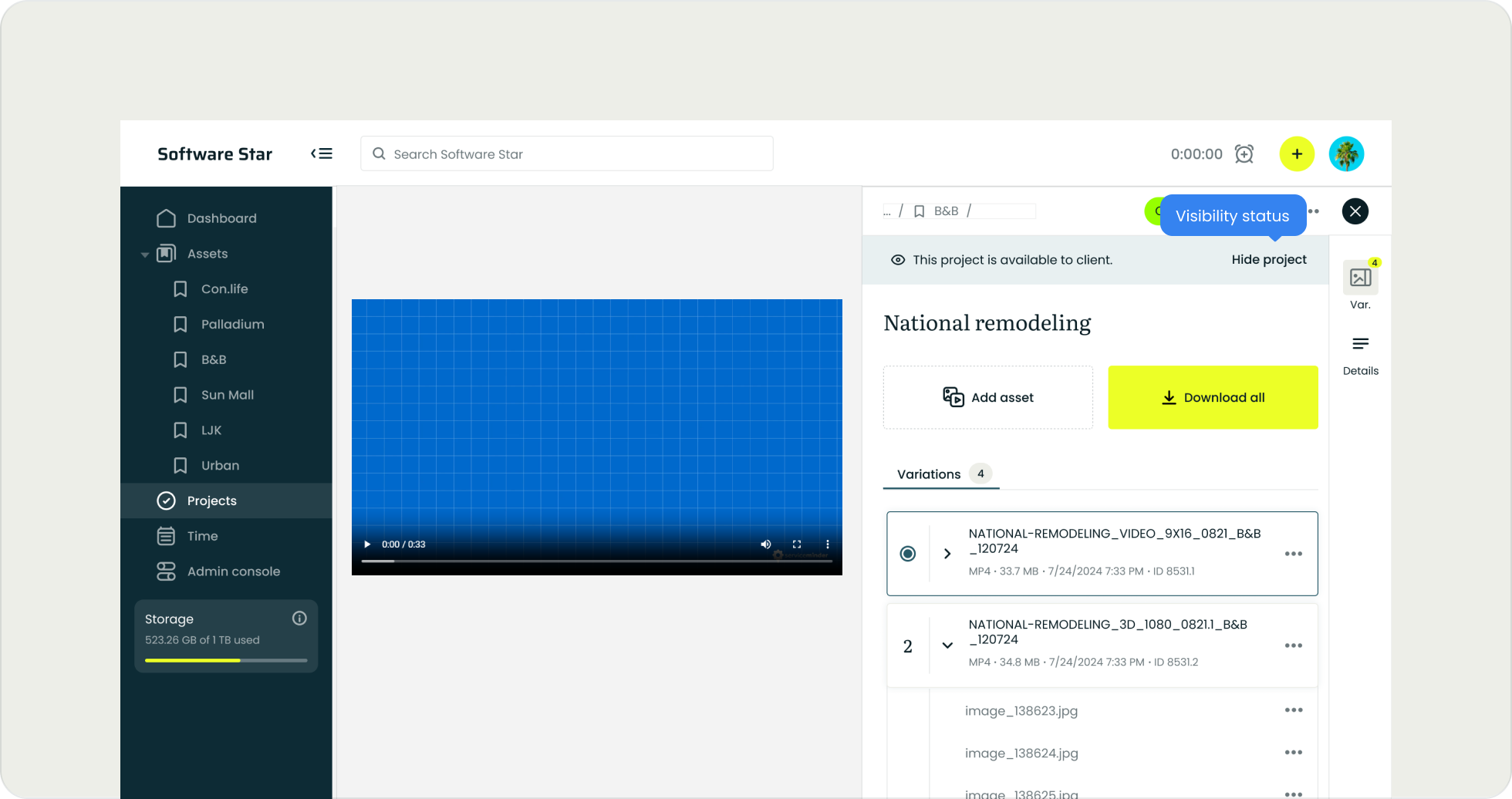Collapse the Assets tree in sidebar

[145, 255]
